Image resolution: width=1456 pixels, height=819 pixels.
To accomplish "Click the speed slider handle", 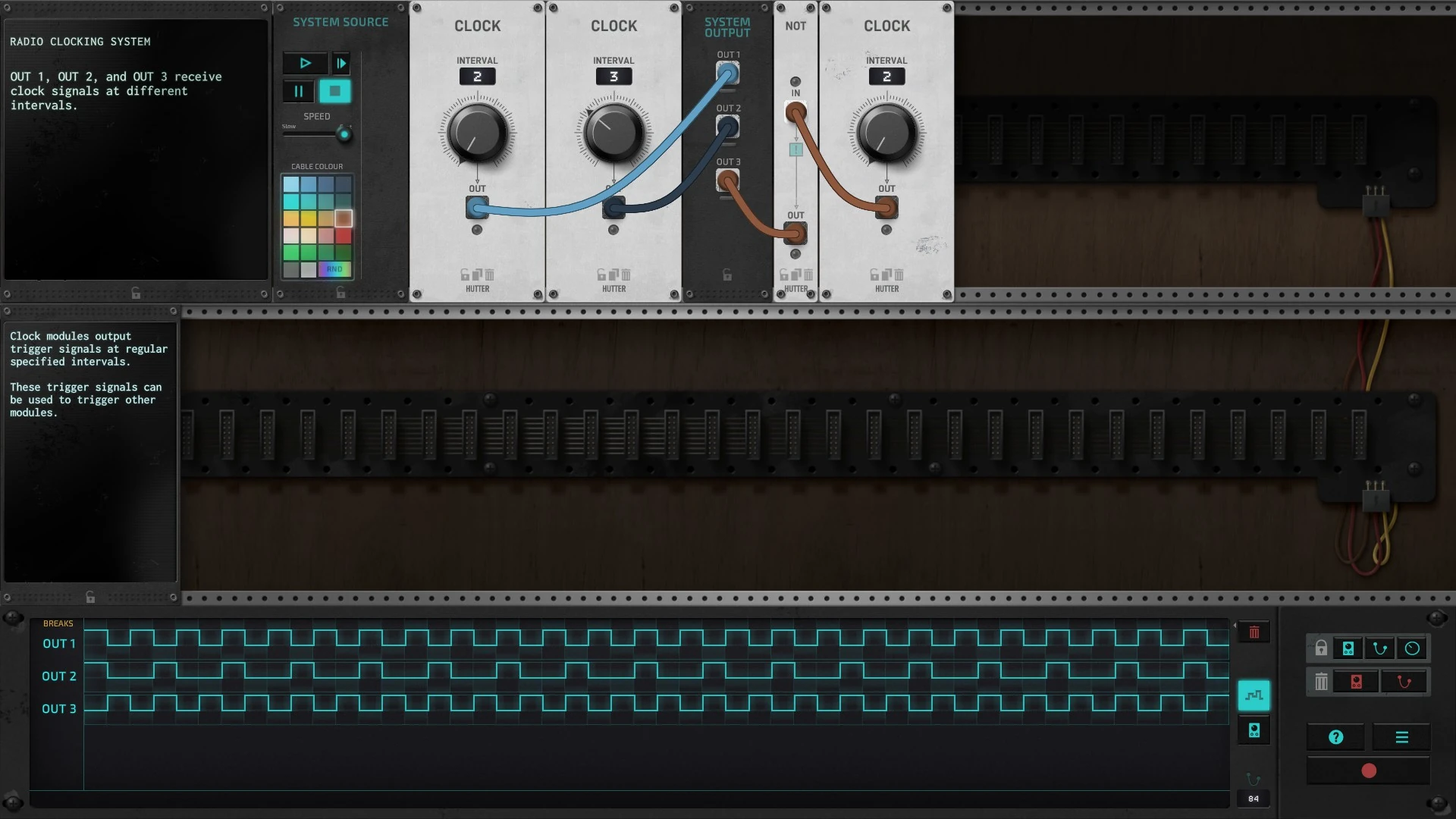I will pyautogui.click(x=344, y=135).
